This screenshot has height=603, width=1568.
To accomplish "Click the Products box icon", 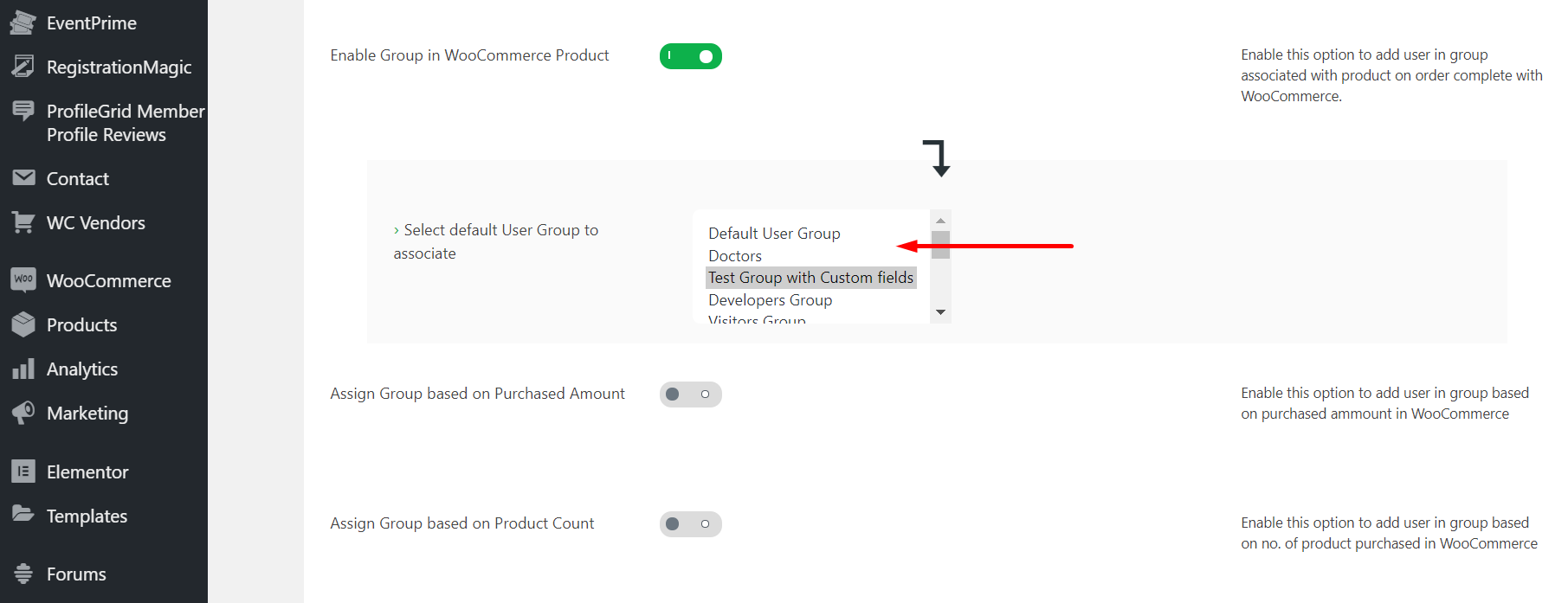I will (23, 324).
